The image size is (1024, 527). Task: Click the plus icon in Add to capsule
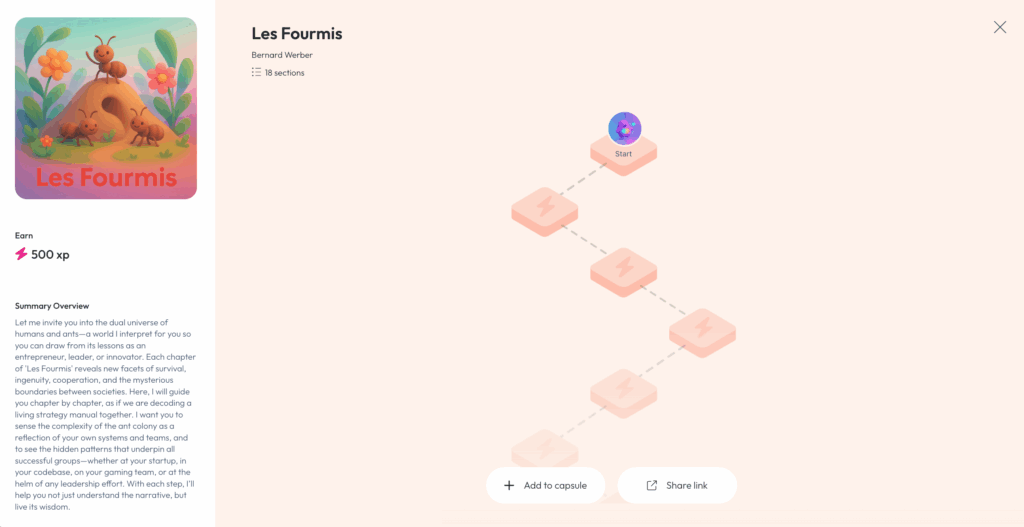pos(509,485)
